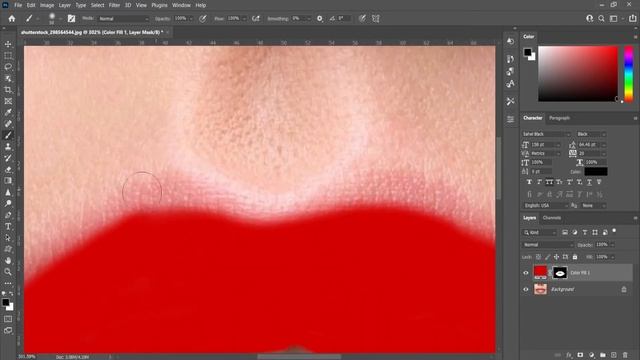Select the Clone Stamp tool

click(x=8, y=147)
